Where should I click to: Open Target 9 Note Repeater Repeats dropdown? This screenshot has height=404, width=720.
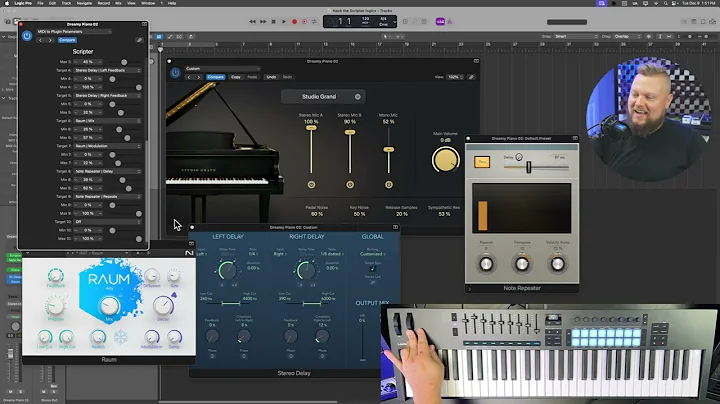(x=107, y=196)
